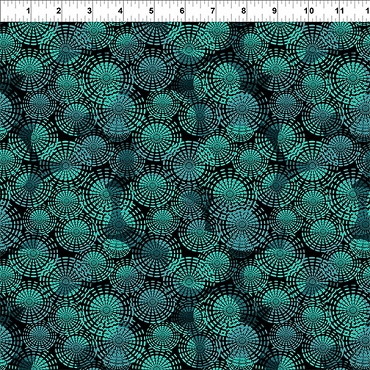
Task: Click the ruler number 6
Action: (x=182, y=11)
